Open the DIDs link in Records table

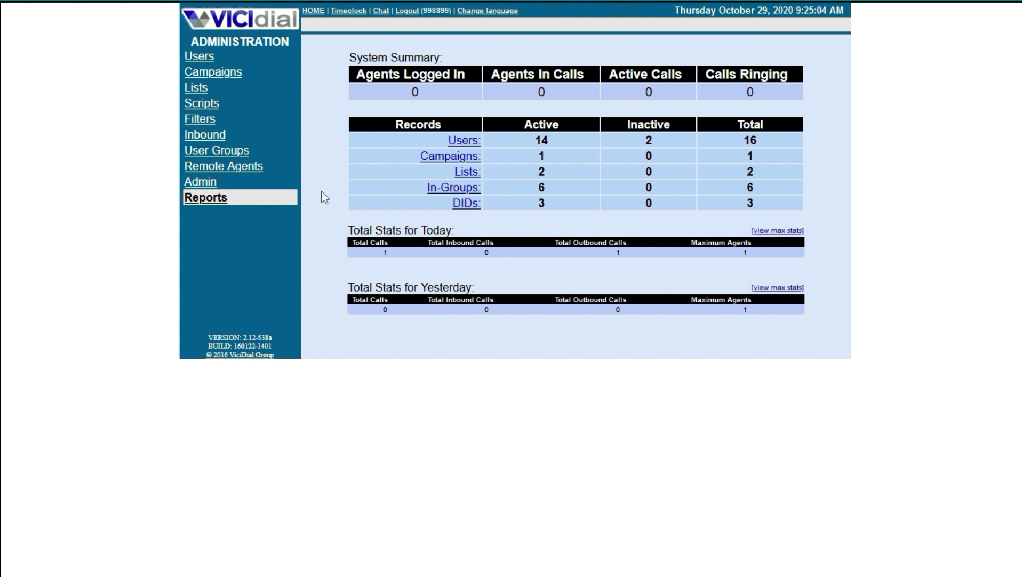coord(465,203)
